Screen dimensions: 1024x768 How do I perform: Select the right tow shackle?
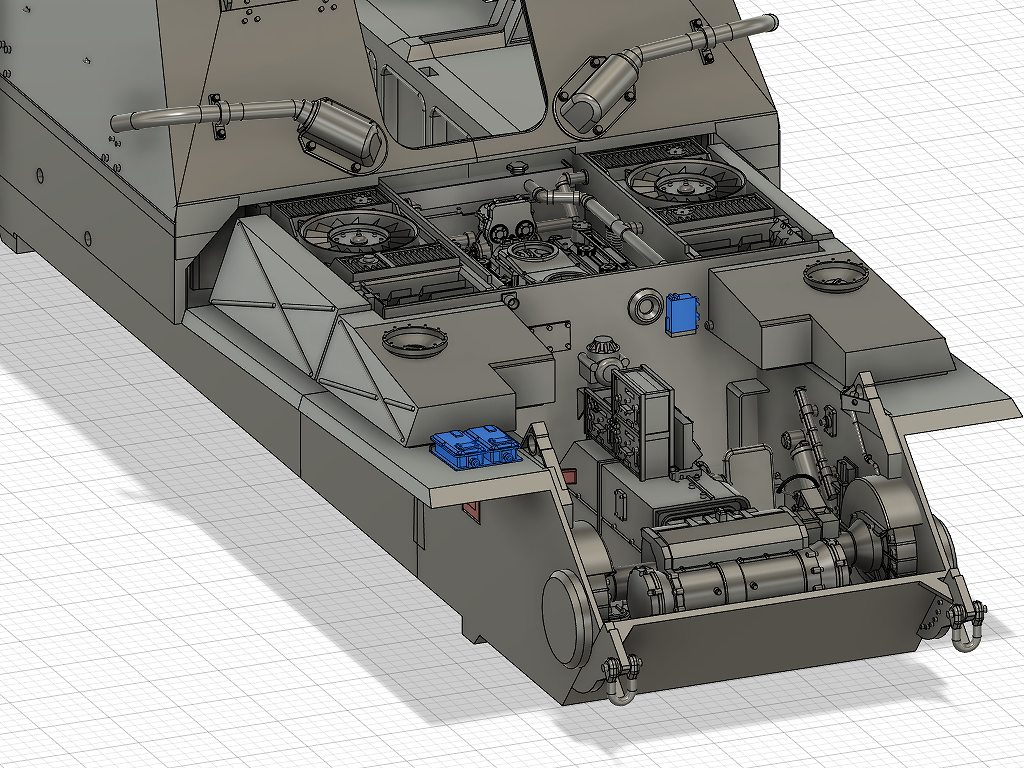click(967, 624)
